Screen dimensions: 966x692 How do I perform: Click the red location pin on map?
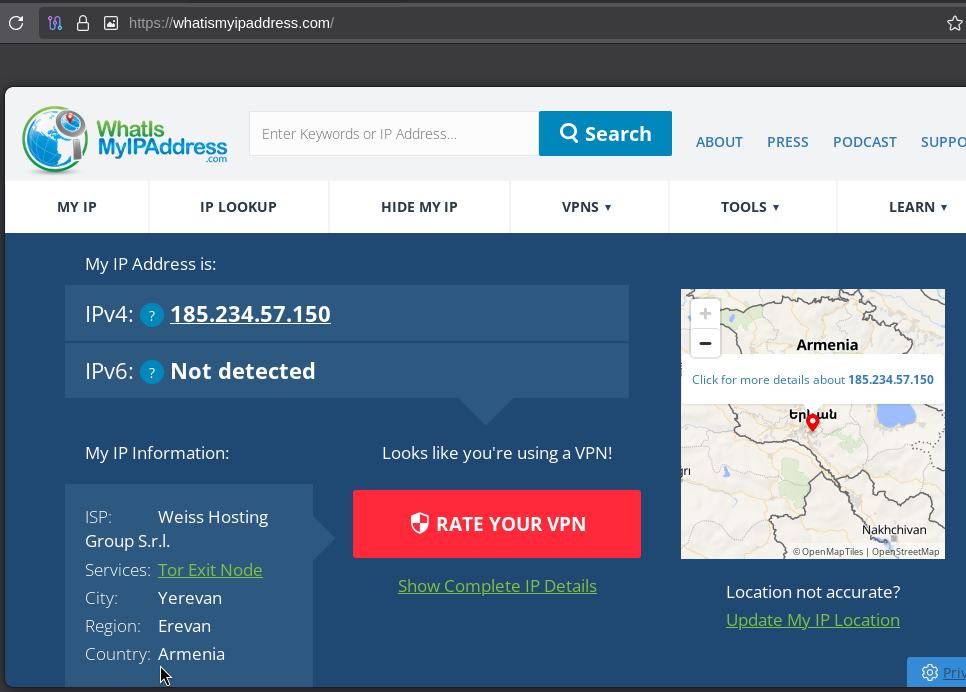click(812, 423)
